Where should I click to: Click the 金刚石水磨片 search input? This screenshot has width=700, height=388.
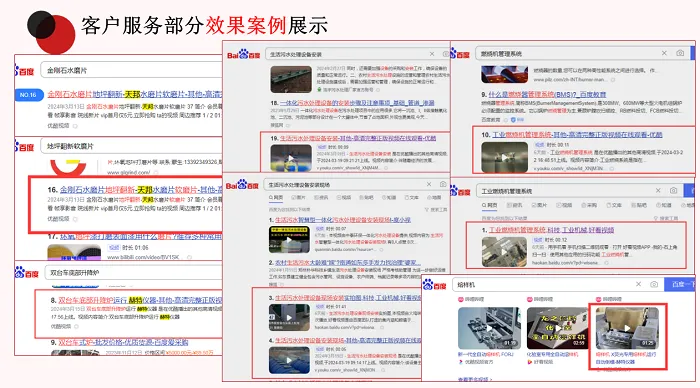tap(132, 70)
